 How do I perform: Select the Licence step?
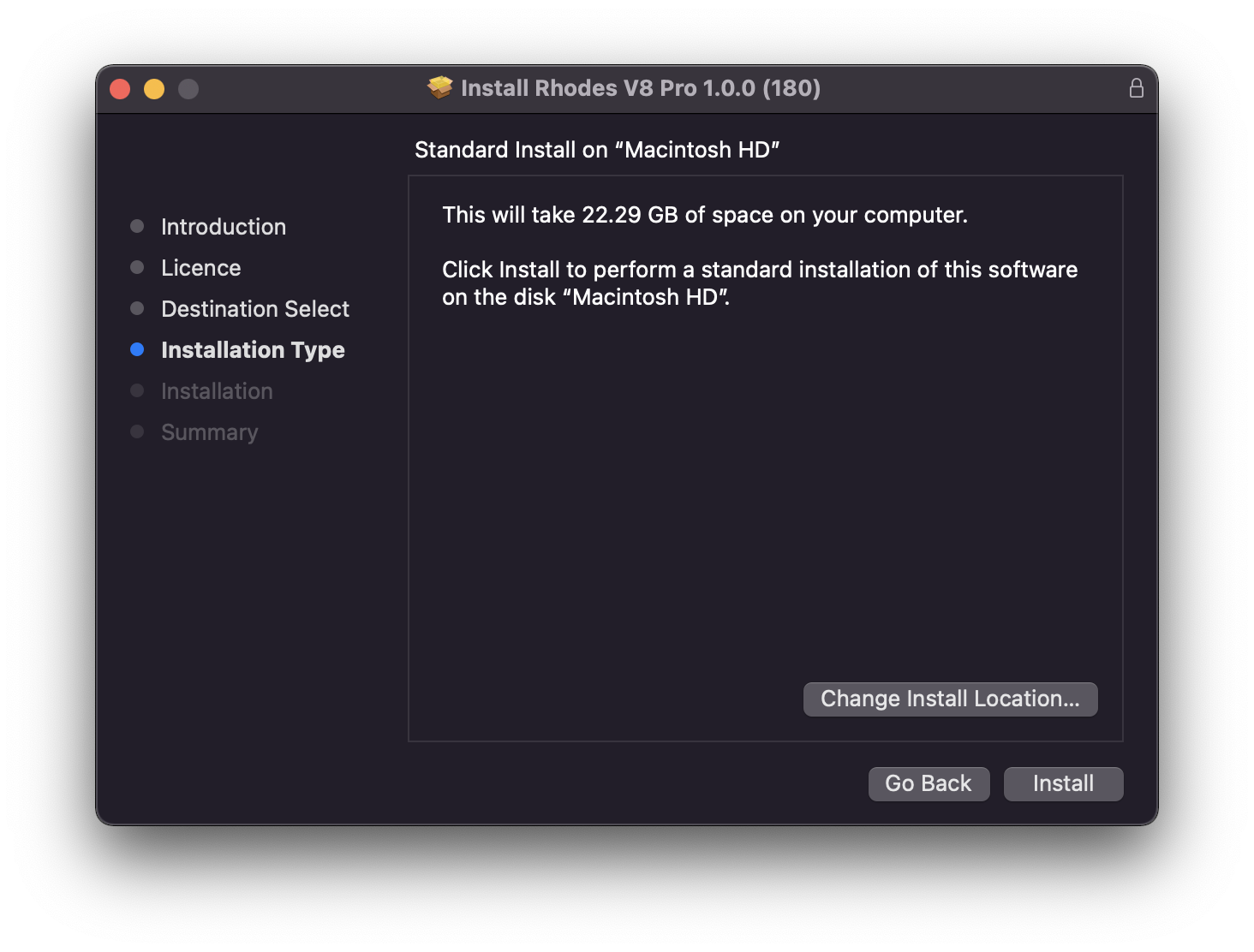[x=201, y=268]
